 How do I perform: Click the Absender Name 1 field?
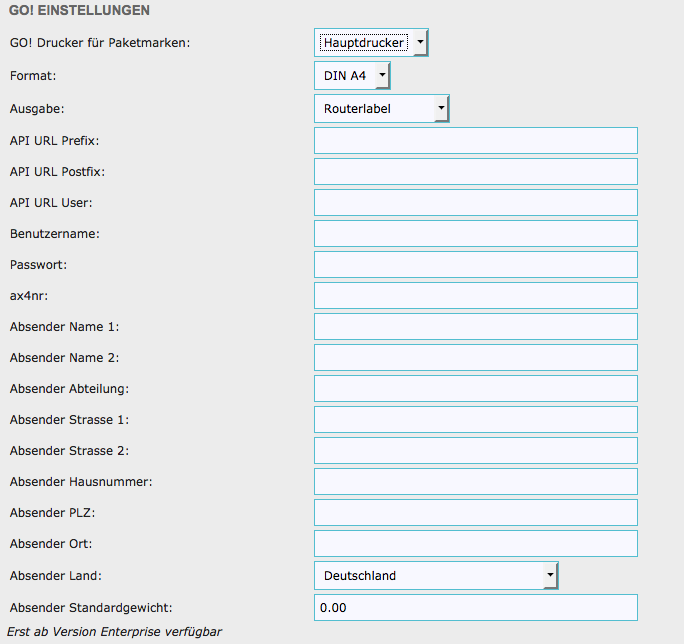tap(475, 327)
